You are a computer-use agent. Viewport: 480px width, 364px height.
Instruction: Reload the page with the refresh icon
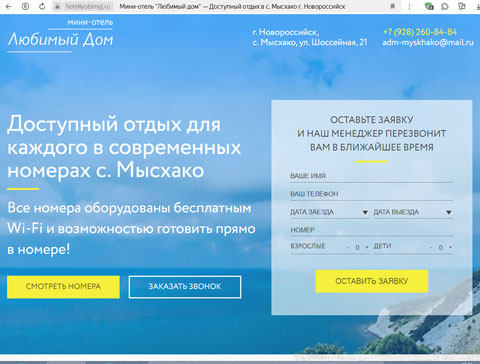pyautogui.click(x=42, y=6)
